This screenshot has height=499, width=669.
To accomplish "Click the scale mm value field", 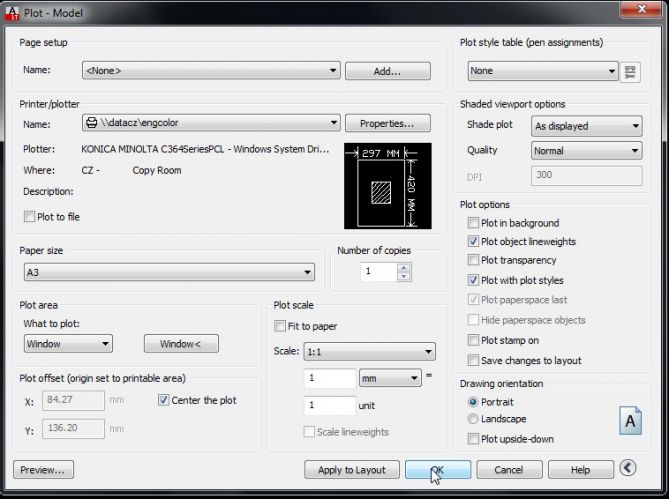I will tap(330, 378).
